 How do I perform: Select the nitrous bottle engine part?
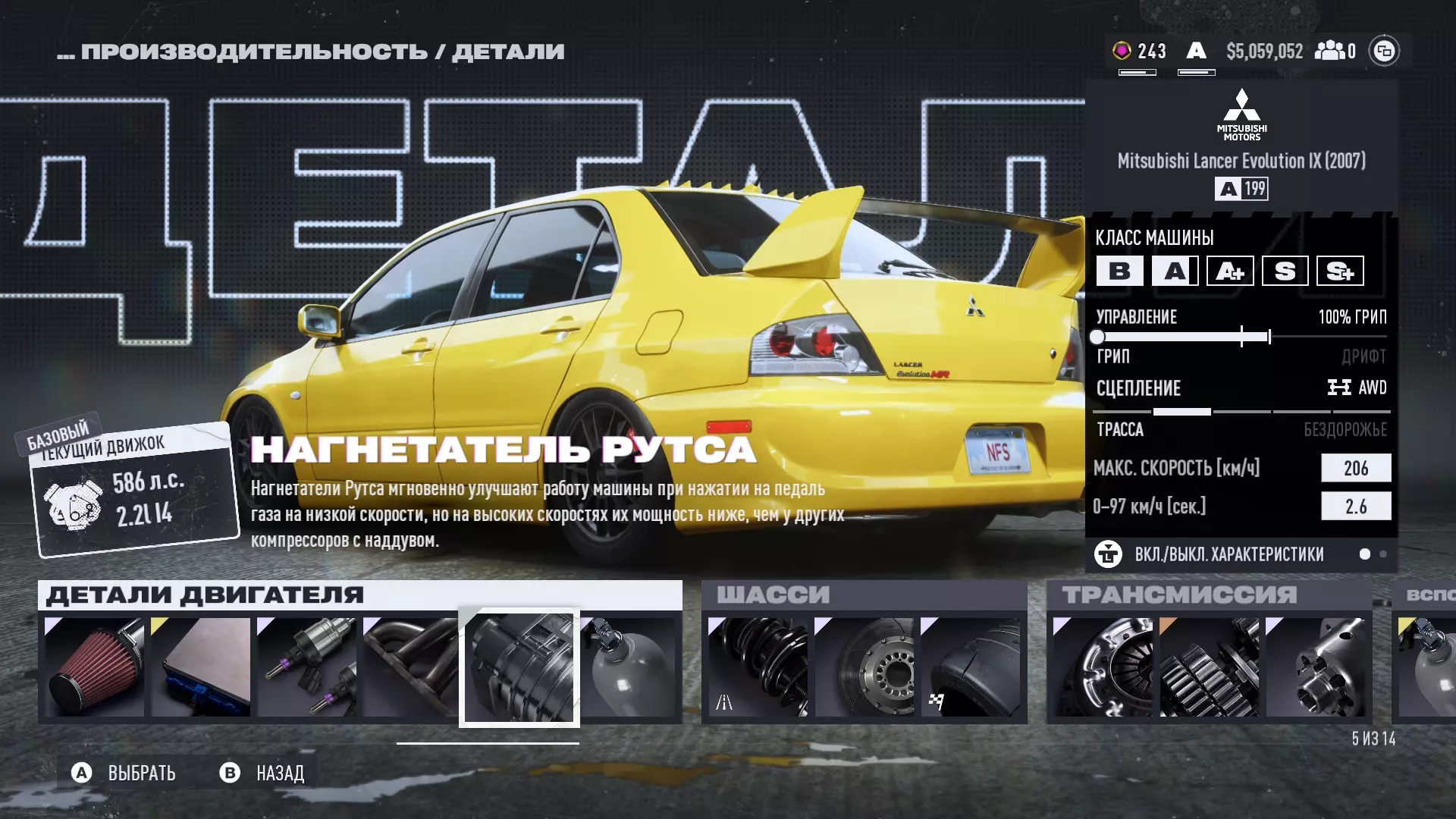(629, 667)
